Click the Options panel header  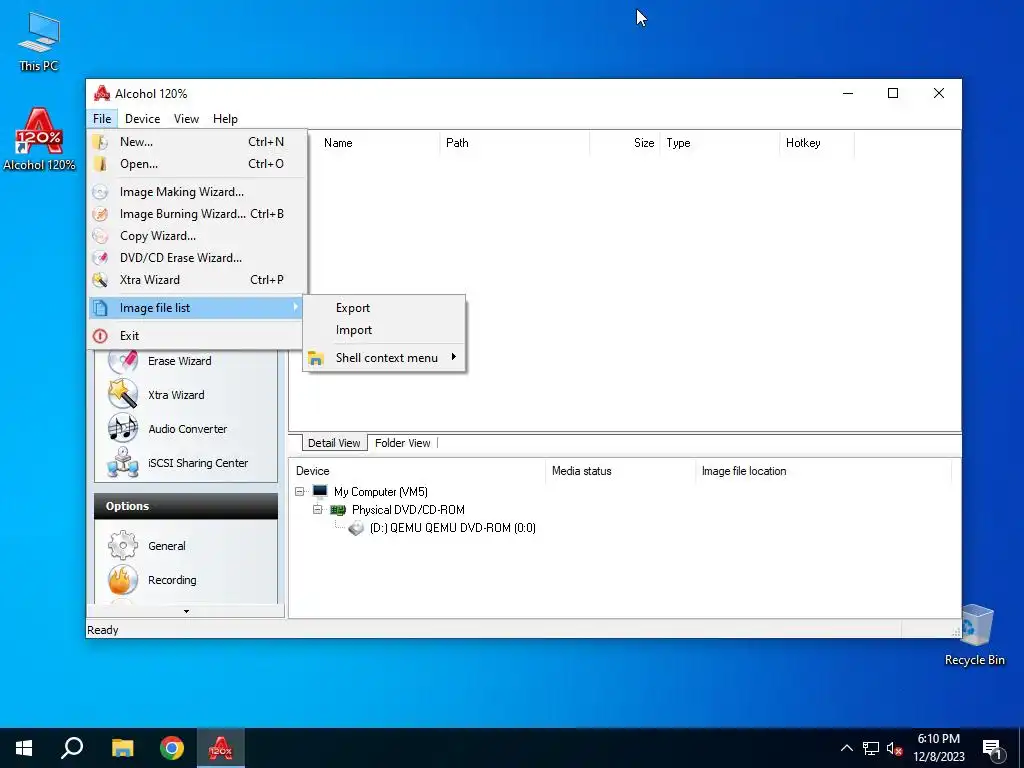pos(186,506)
